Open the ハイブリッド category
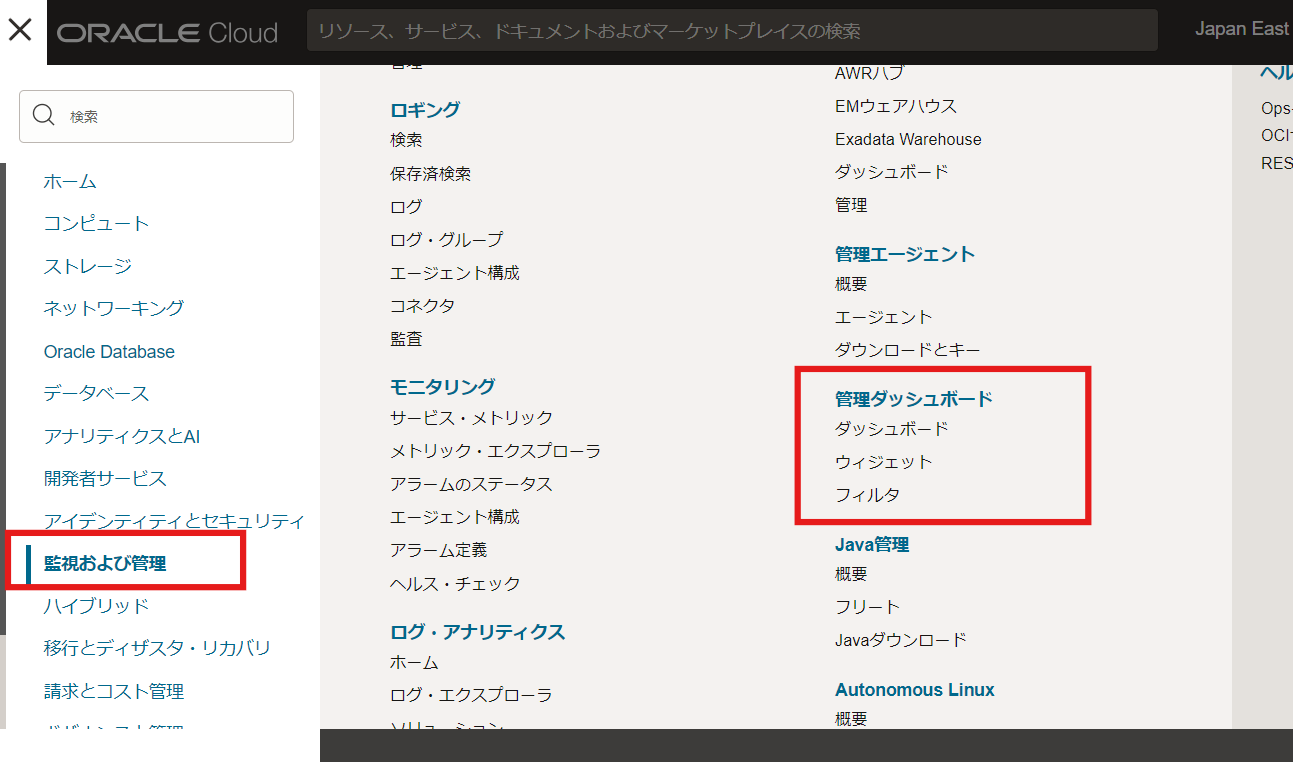 96,606
